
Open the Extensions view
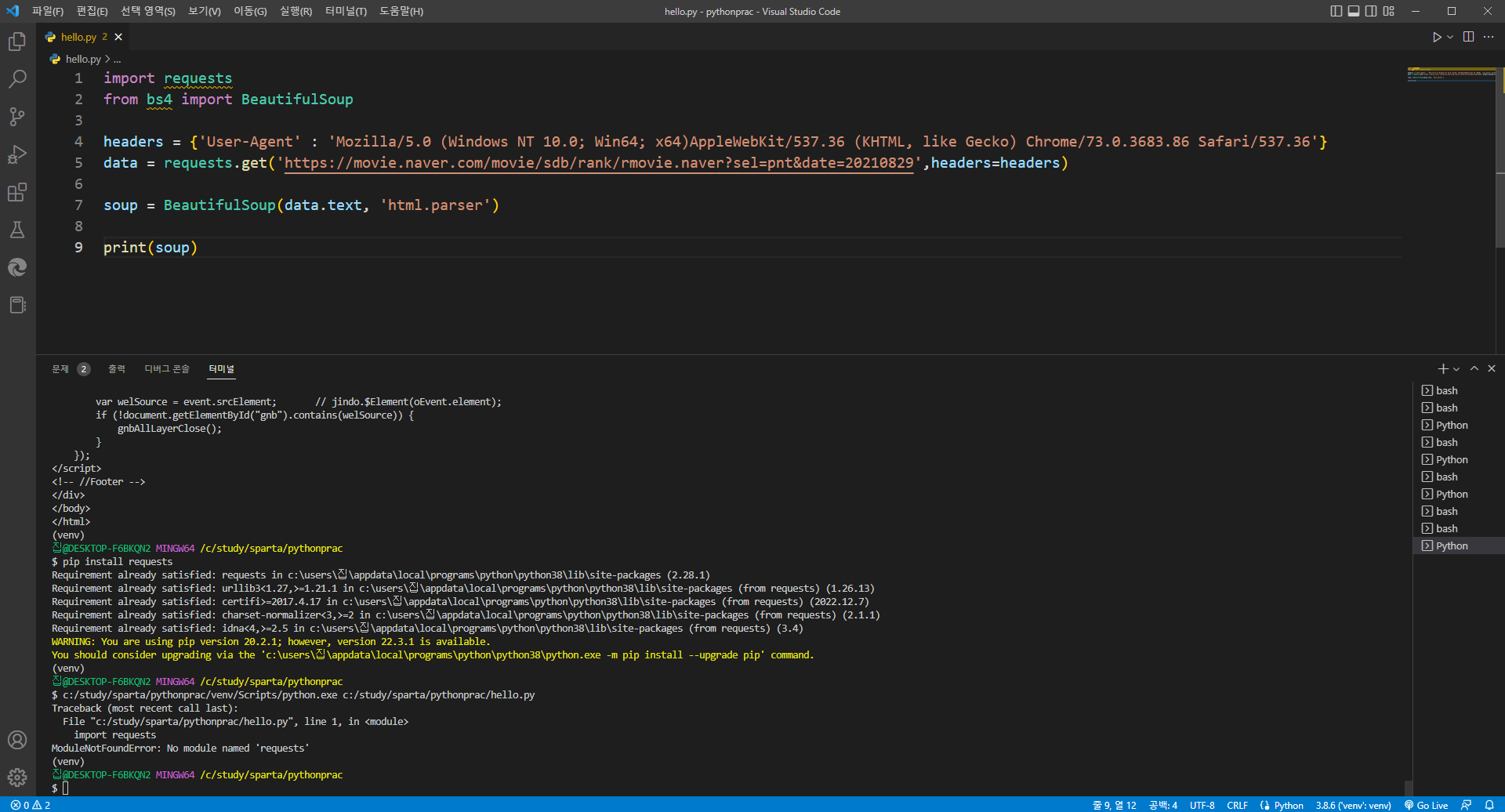[17, 192]
